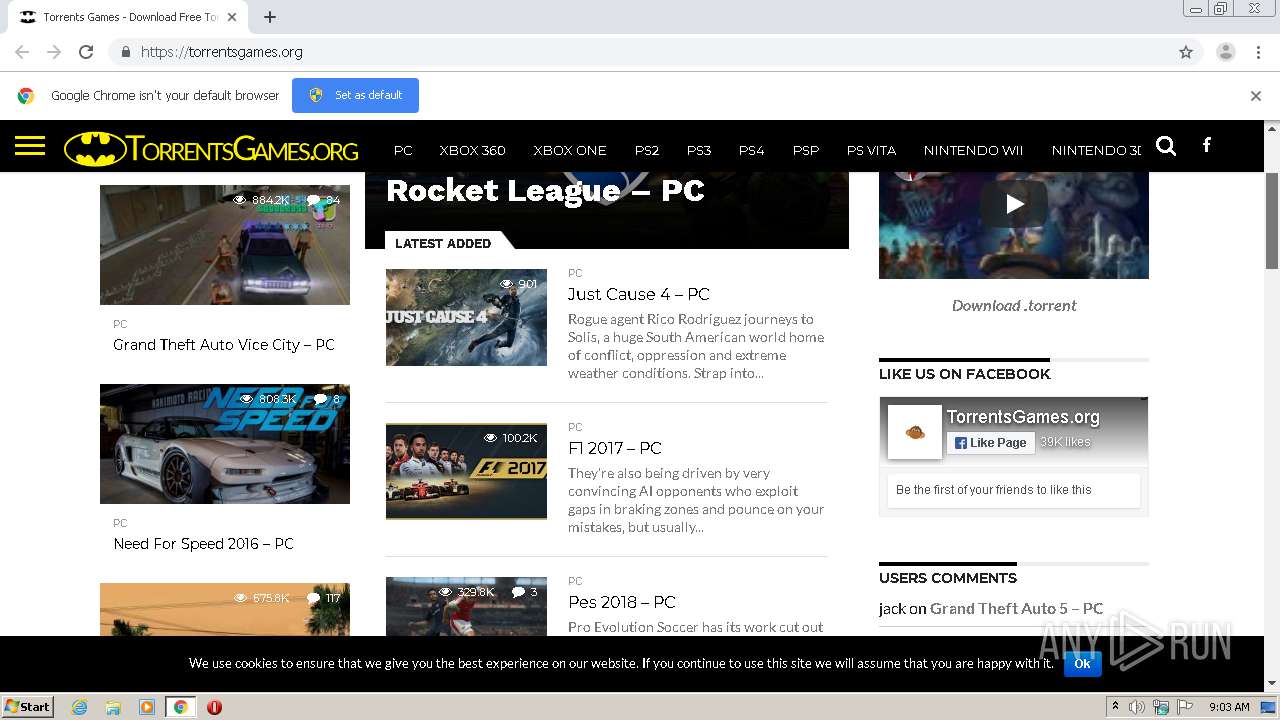Click the taskbar clock 9:03 AM
Image resolution: width=1280 pixels, height=720 pixels.
[1229, 707]
